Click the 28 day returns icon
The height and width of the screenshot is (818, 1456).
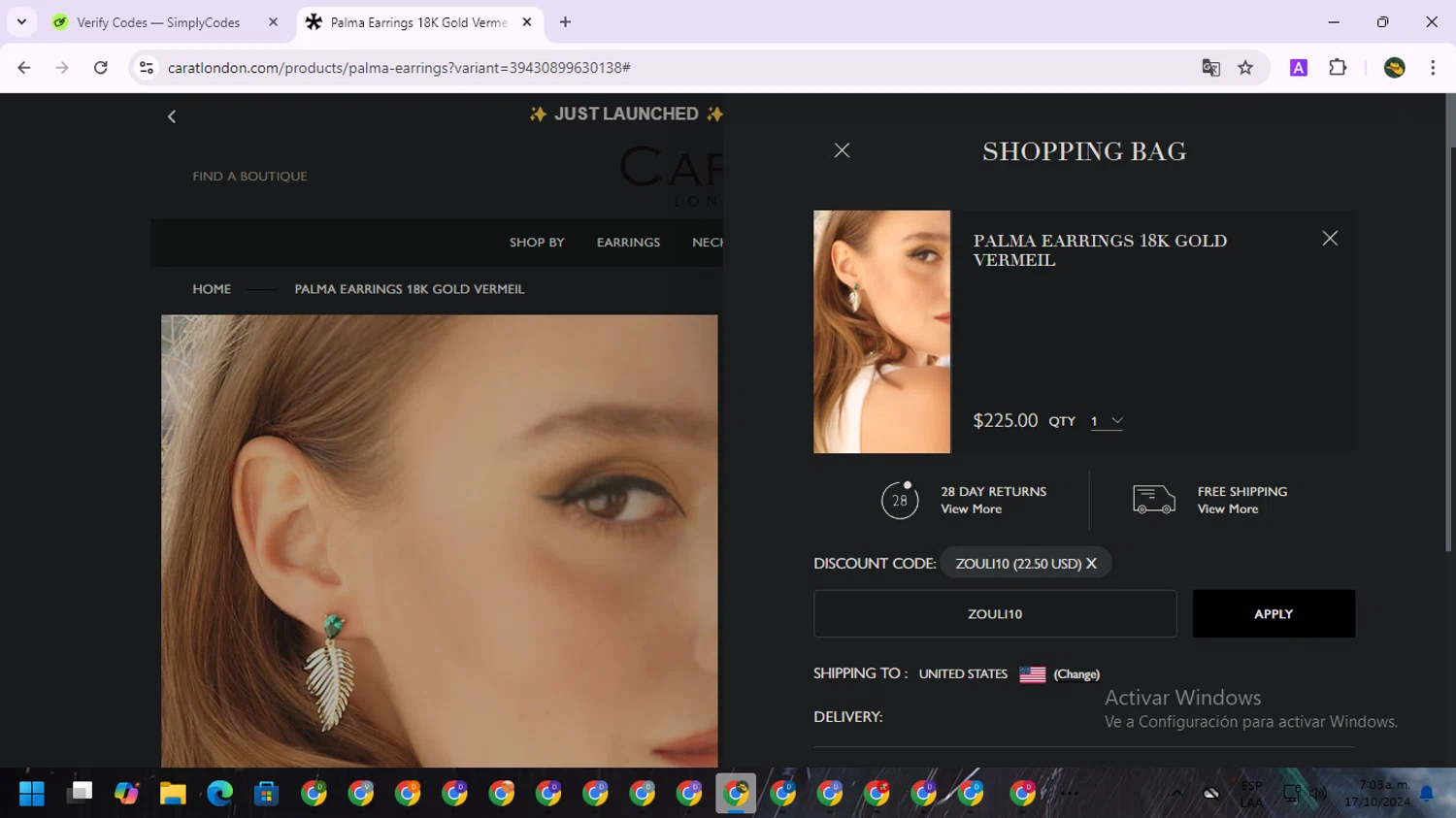[900, 500]
